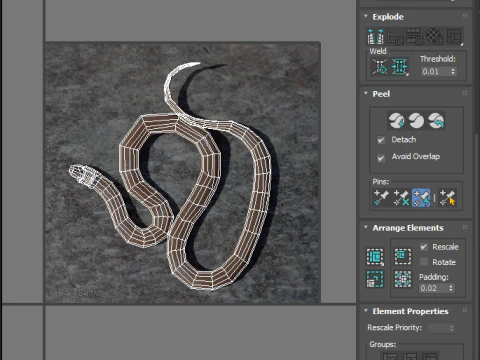Click the Unpin Selected icon
Screen dimensions: 480x360
tap(401, 198)
